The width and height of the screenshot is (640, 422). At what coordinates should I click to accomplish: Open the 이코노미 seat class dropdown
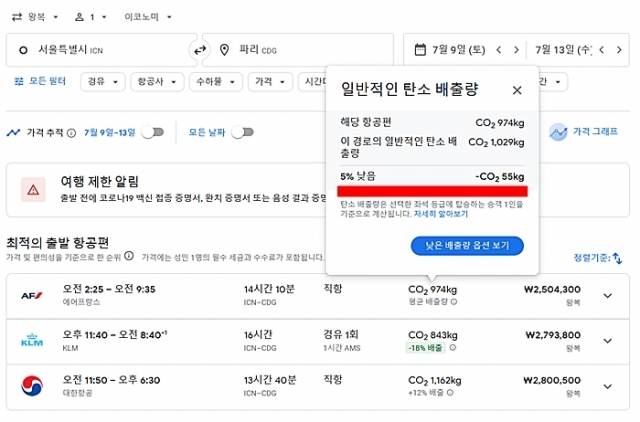[148, 17]
